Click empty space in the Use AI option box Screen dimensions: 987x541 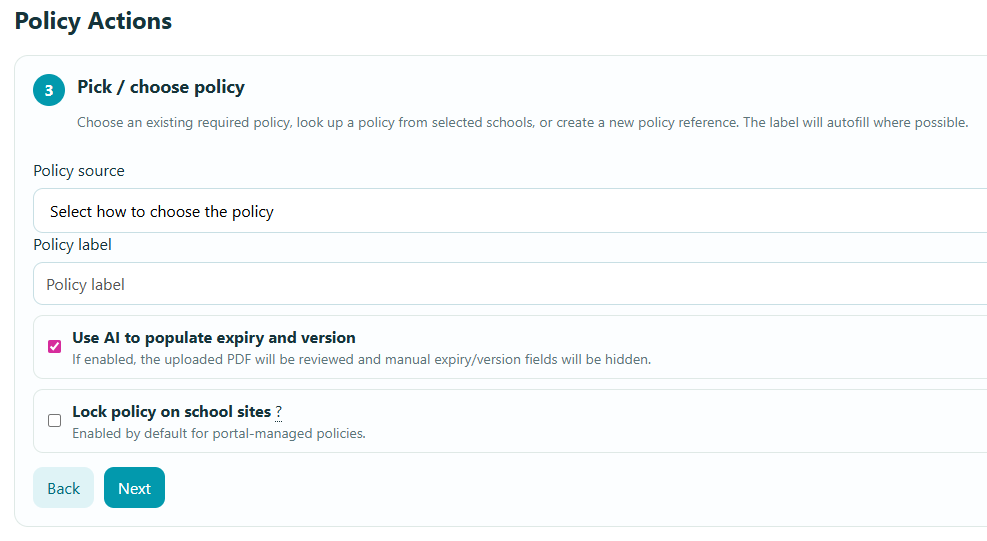coord(820,347)
